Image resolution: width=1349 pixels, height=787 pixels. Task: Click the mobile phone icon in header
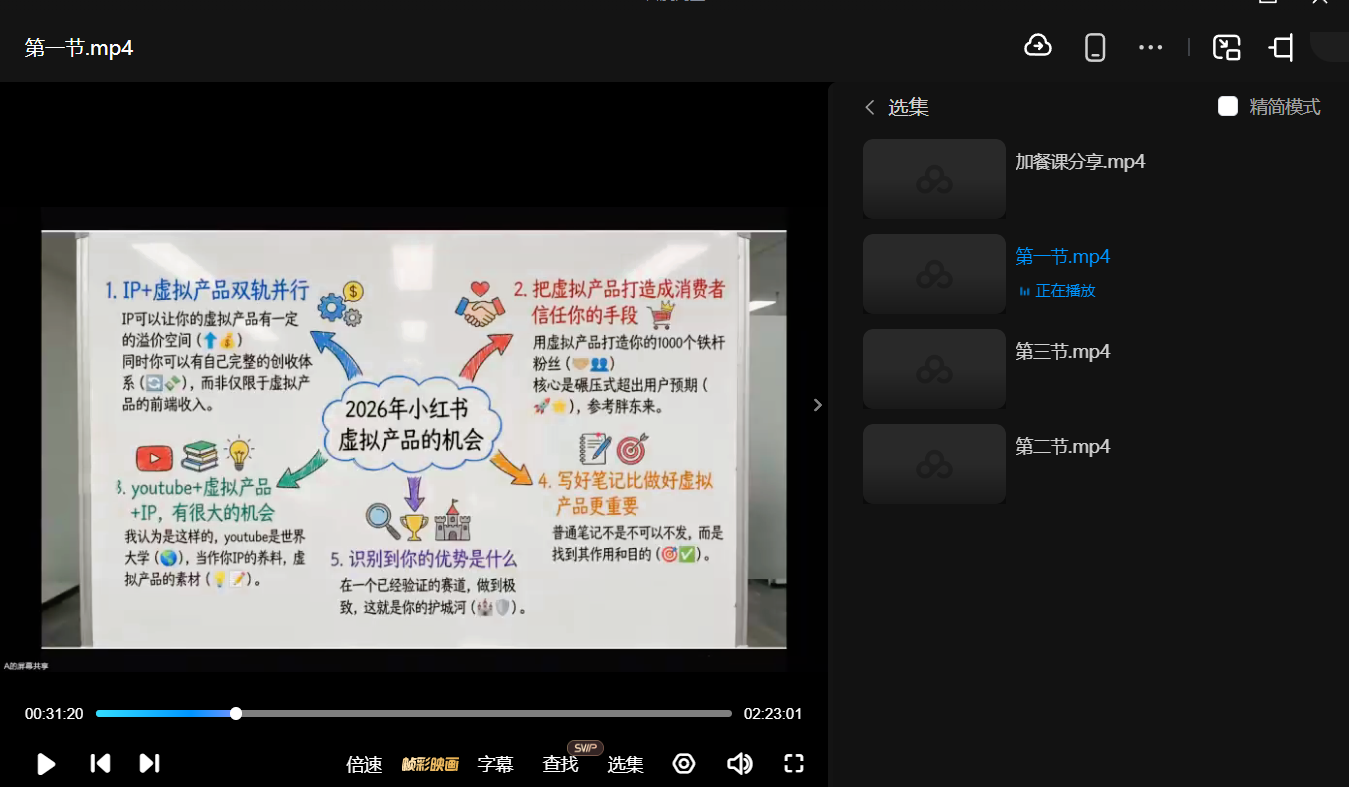point(1095,47)
